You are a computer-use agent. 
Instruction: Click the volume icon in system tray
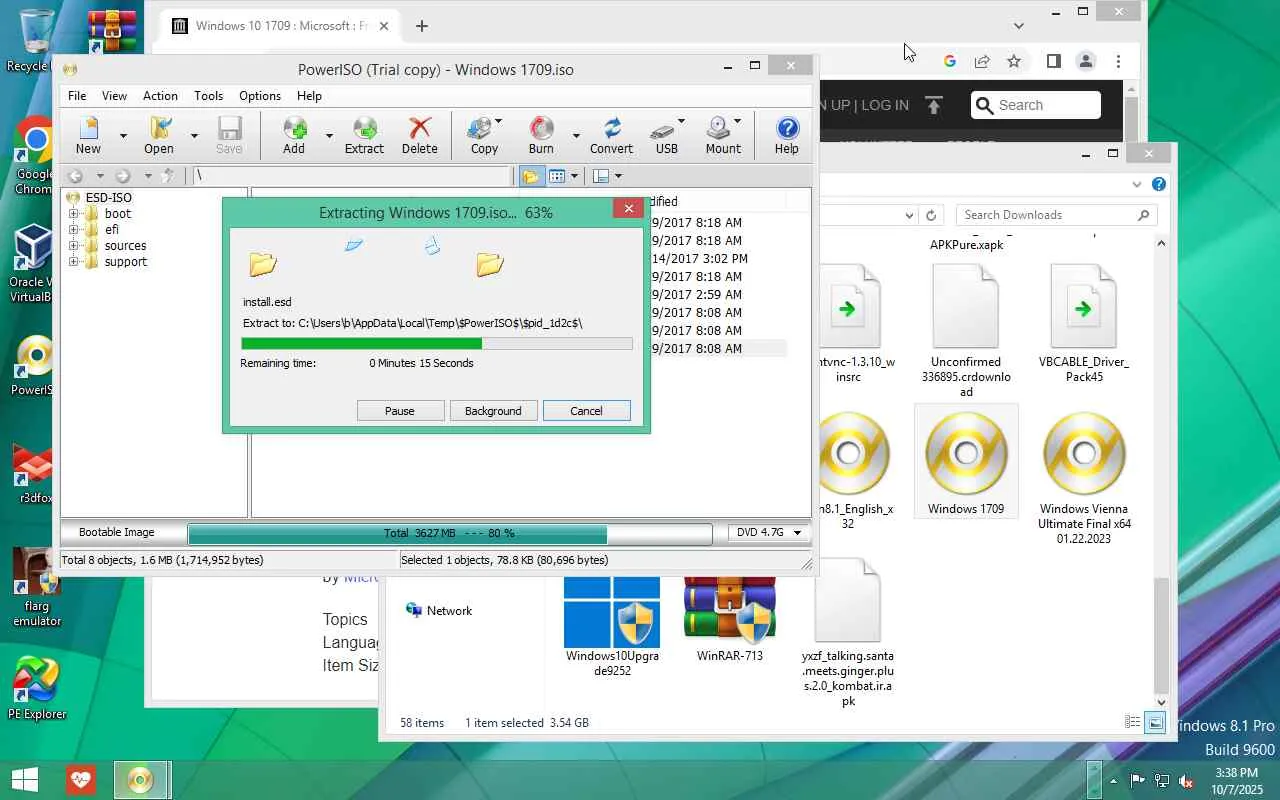point(1186,781)
